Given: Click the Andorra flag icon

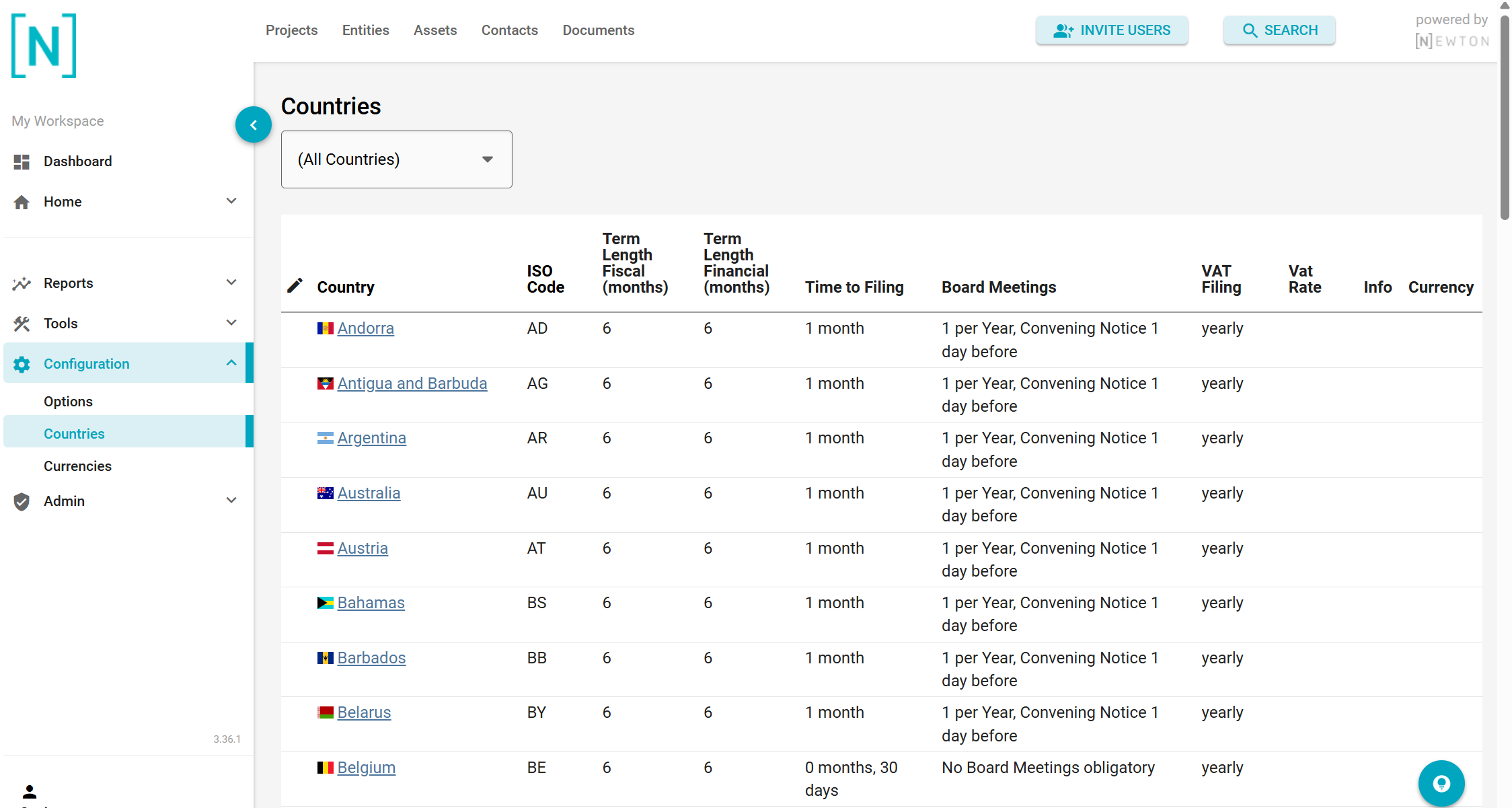Looking at the screenshot, I should [326, 328].
